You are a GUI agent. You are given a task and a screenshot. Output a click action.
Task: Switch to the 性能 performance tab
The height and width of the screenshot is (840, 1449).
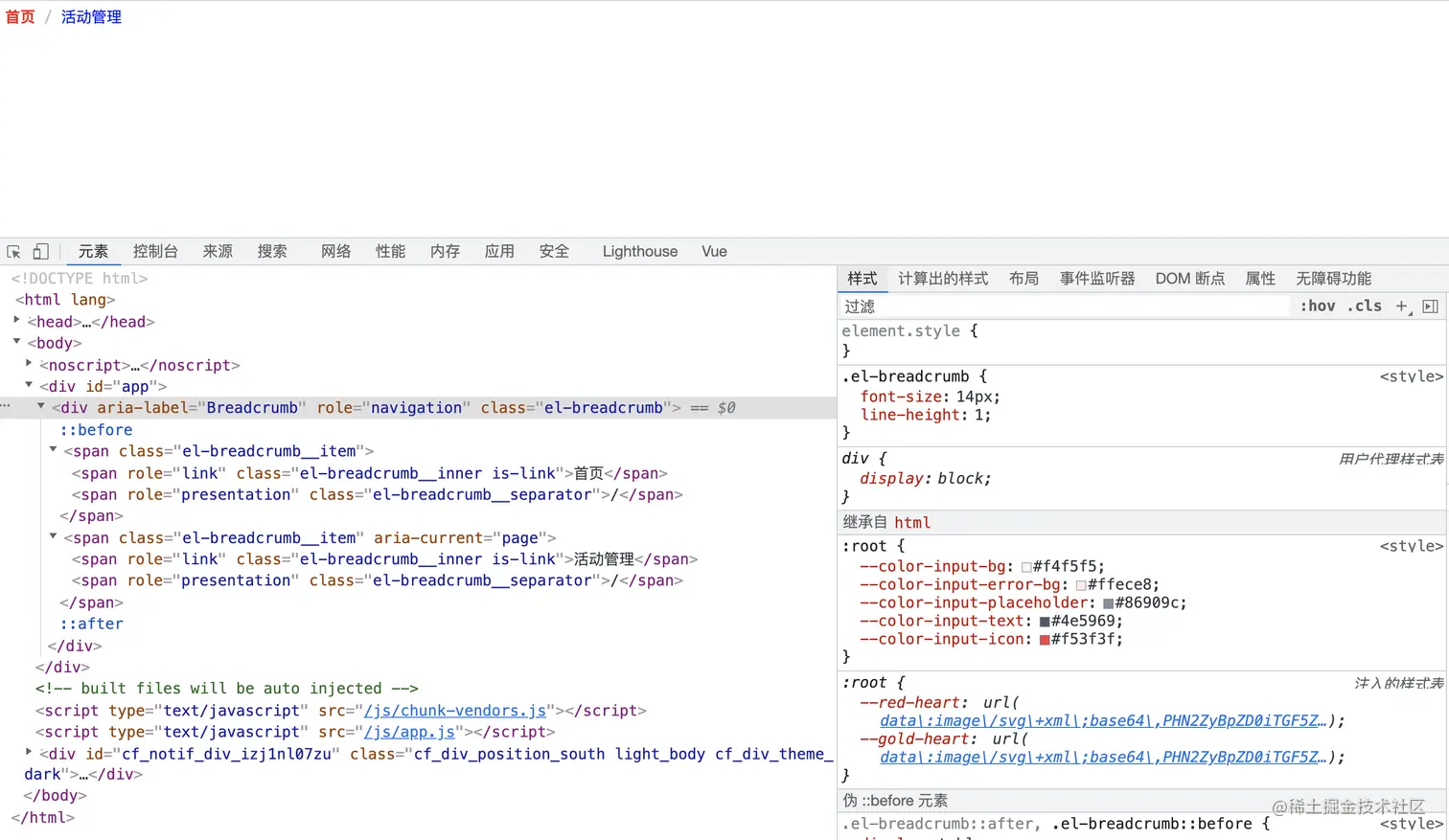(x=390, y=252)
